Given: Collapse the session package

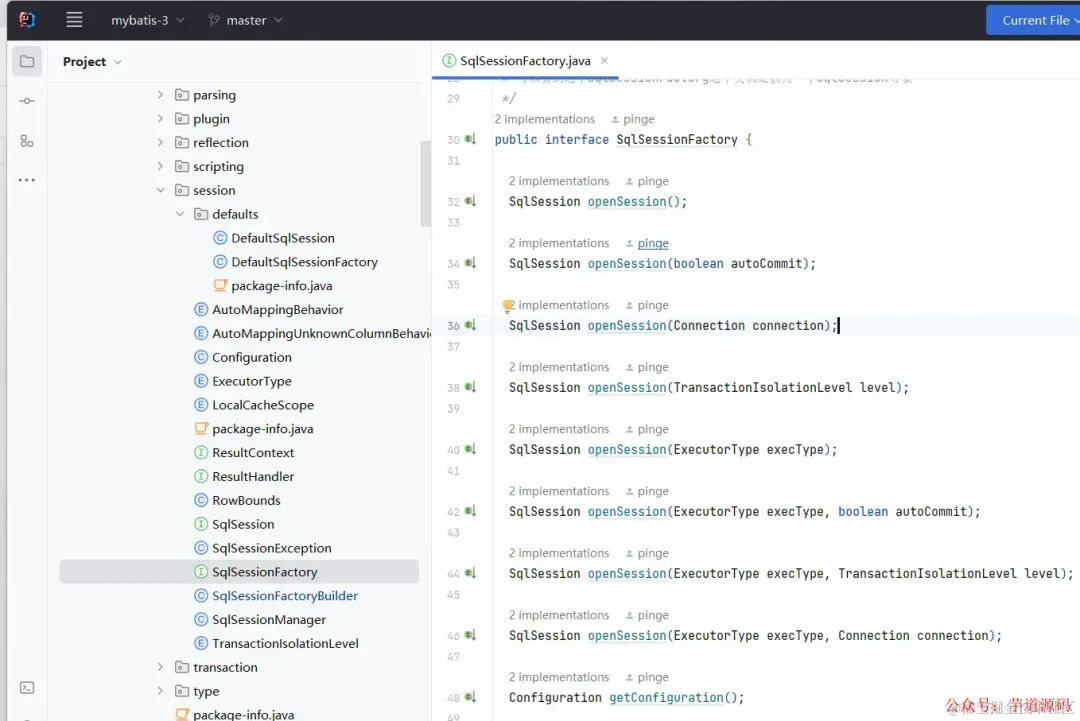Looking at the screenshot, I should click(x=160, y=190).
